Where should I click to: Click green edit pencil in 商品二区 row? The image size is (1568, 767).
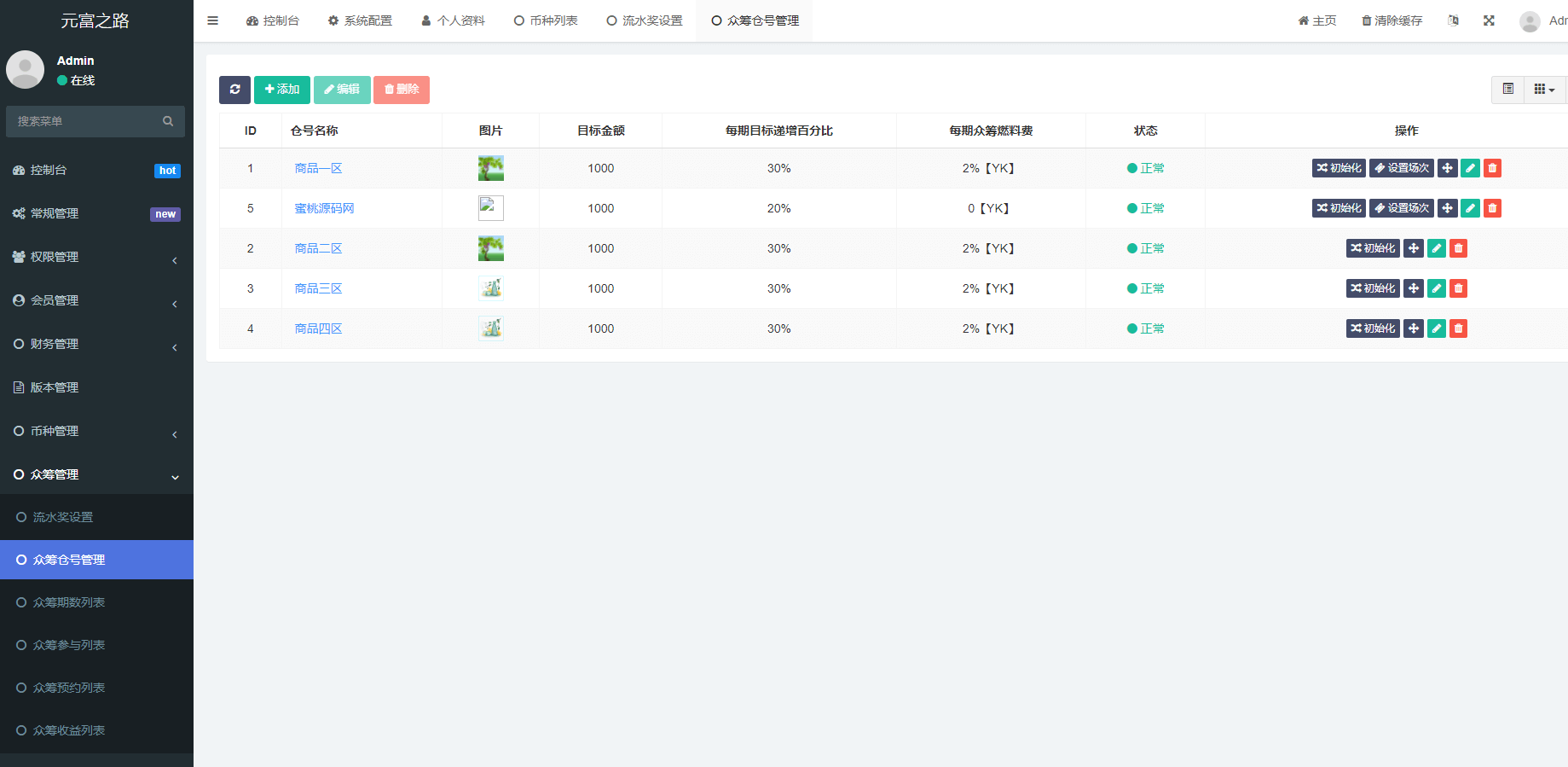coord(1437,248)
